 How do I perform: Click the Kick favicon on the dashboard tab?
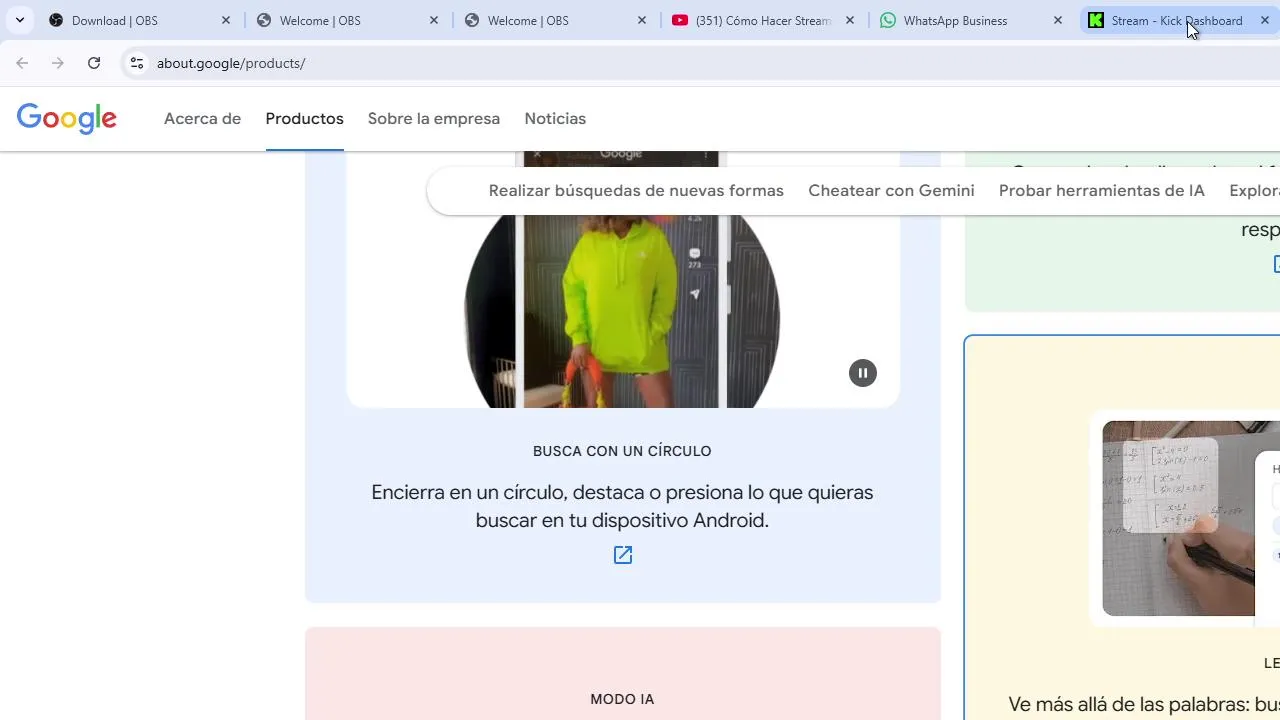[1096, 20]
